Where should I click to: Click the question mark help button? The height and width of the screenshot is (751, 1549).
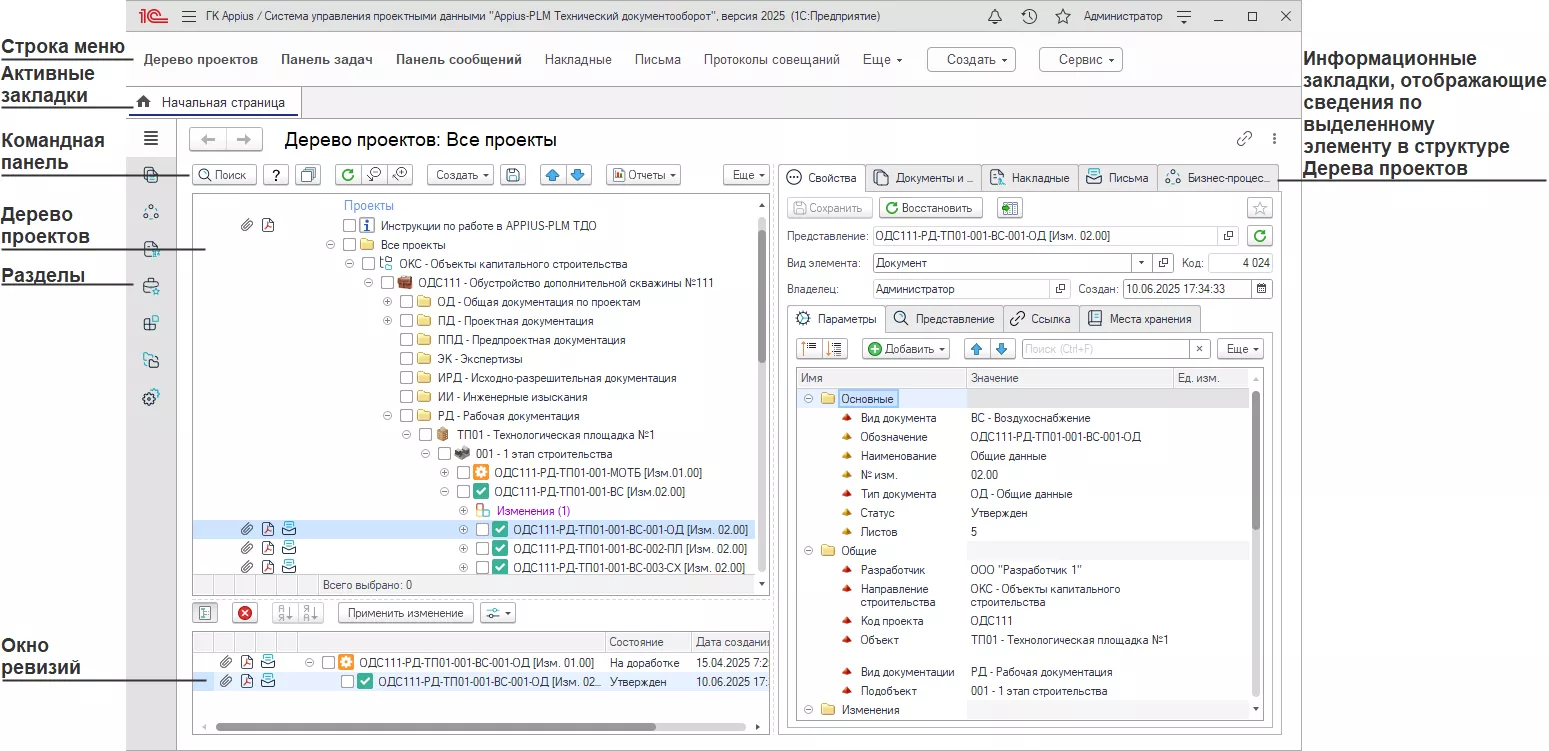(x=276, y=175)
